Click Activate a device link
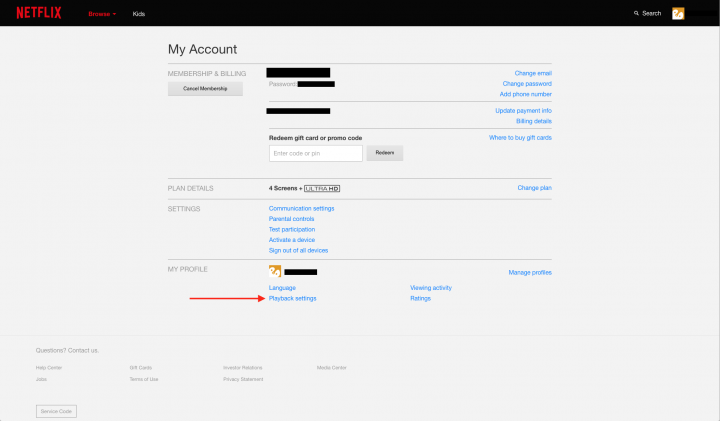 click(x=292, y=240)
